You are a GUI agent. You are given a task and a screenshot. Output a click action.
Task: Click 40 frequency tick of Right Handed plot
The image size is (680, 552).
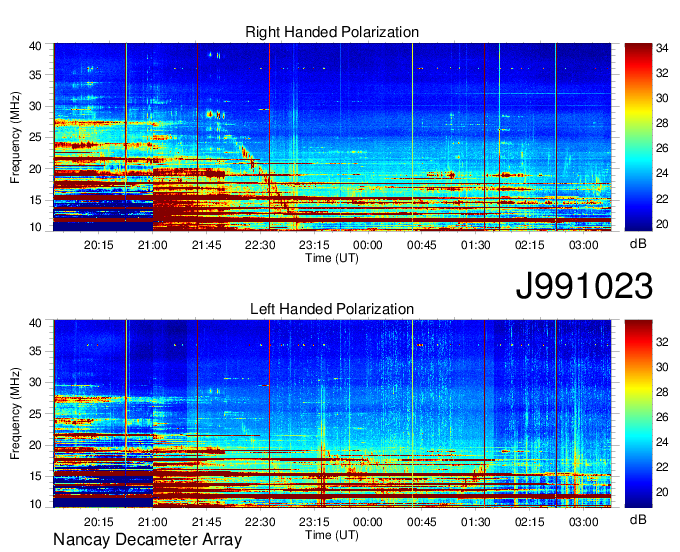tap(36, 46)
